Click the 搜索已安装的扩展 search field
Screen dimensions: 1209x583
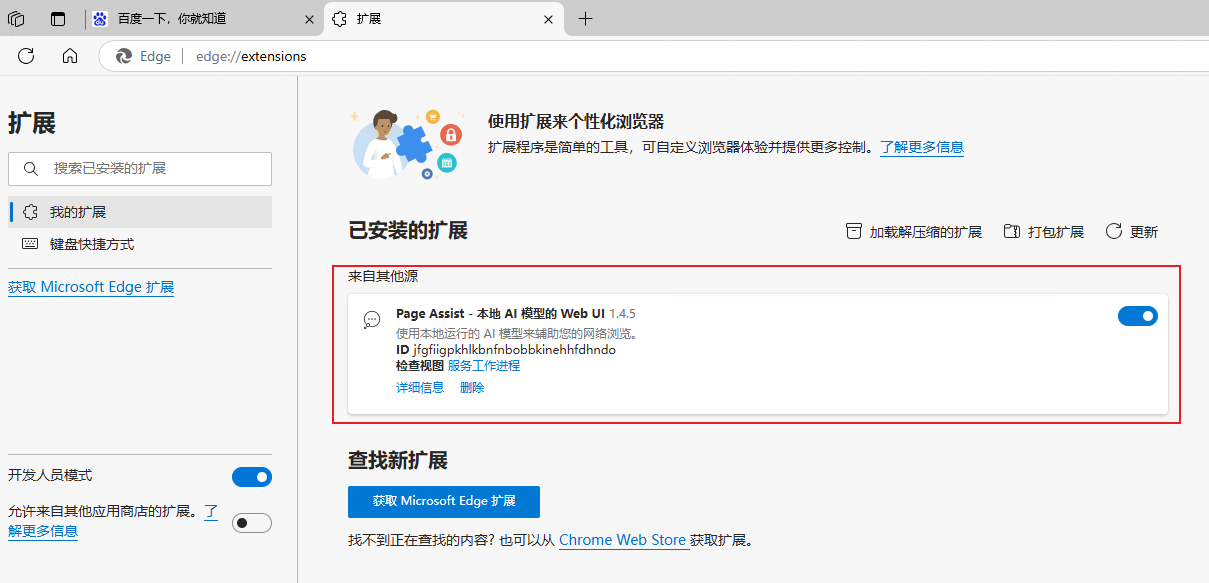coord(140,169)
